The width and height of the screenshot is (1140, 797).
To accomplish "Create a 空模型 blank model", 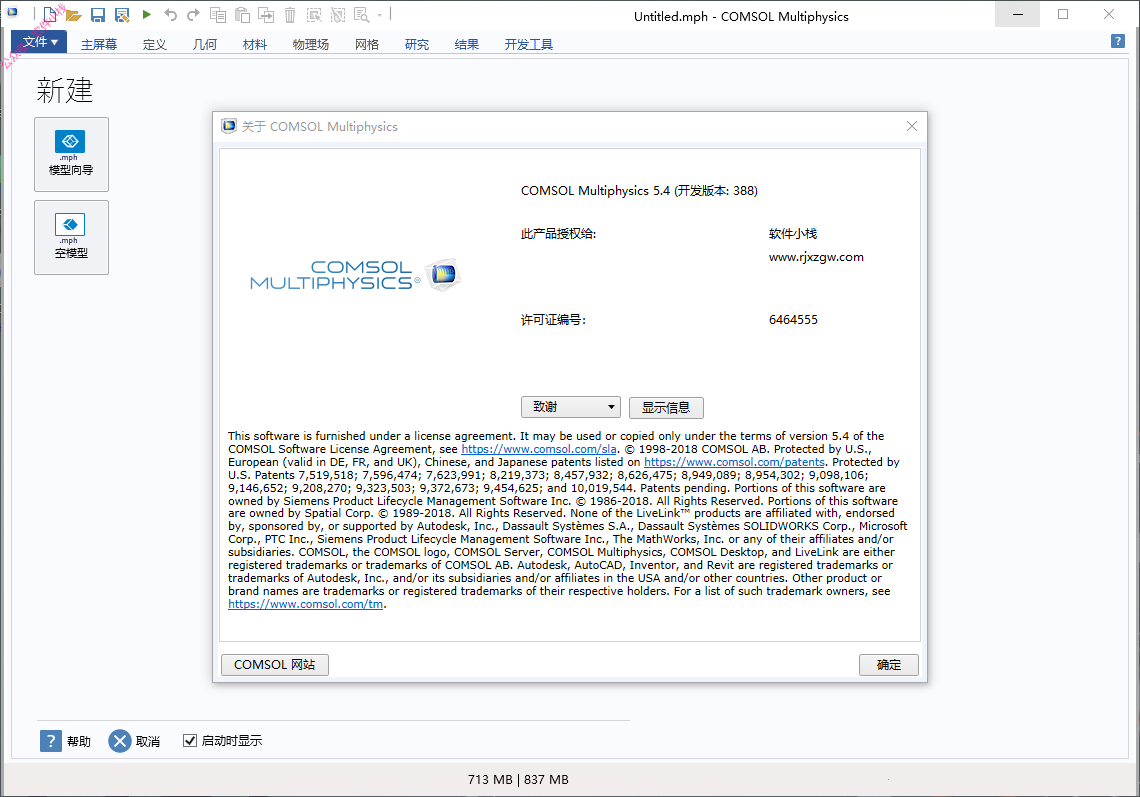I will coord(71,237).
